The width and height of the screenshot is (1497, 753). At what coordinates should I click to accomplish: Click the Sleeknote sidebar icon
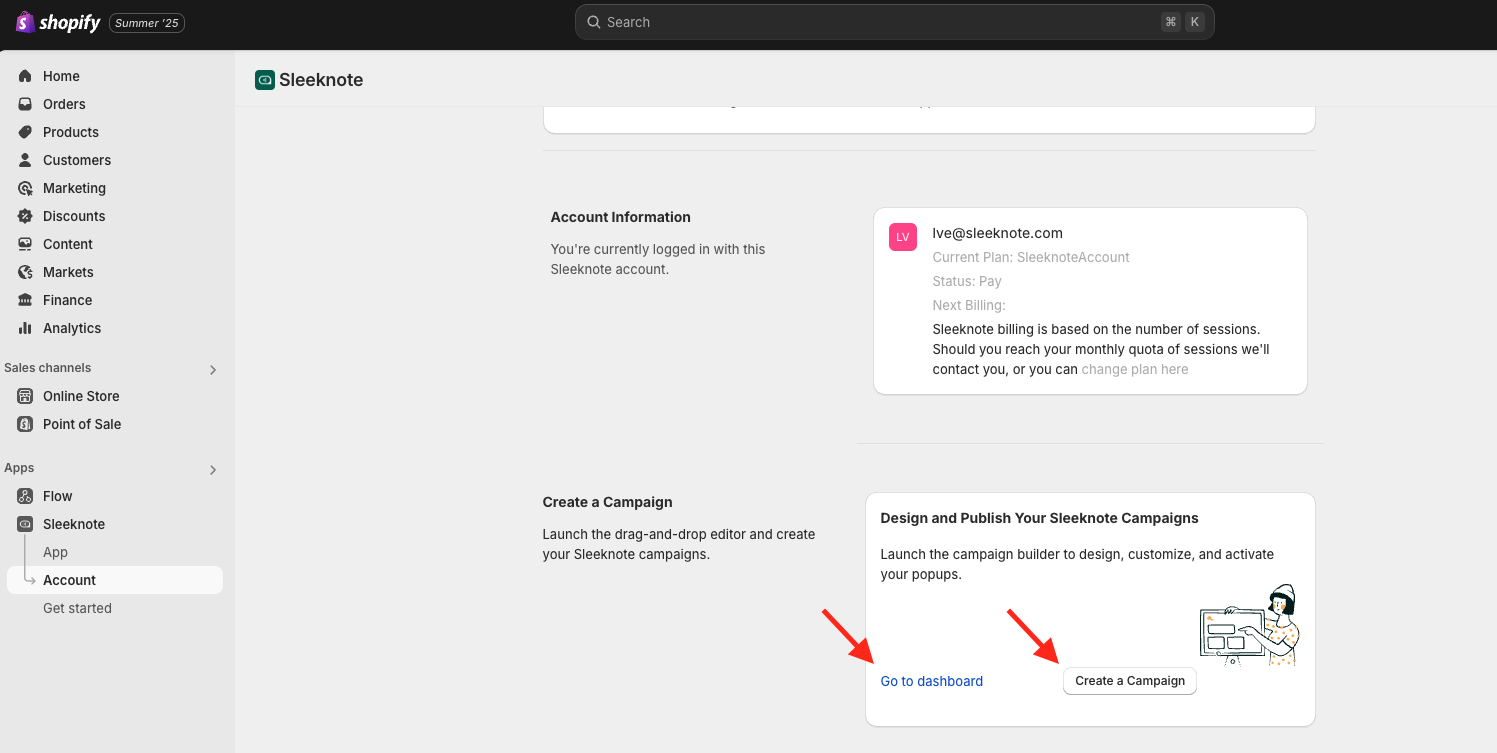click(x=25, y=524)
